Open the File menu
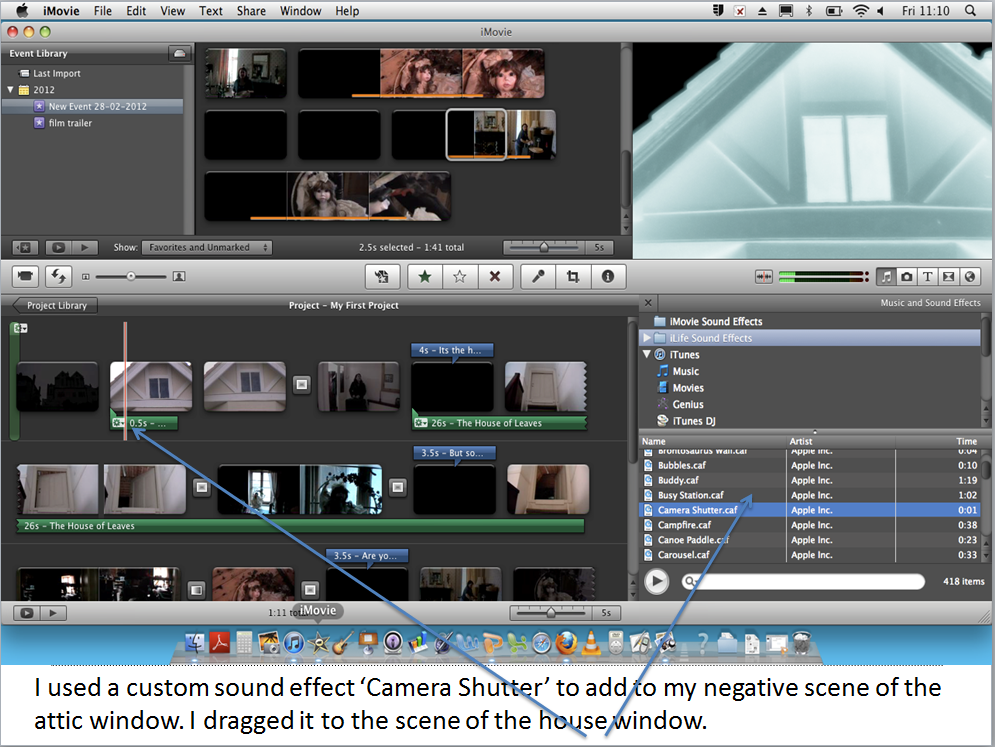The height and width of the screenshot is (747, 995). click(x=103, y=11)
